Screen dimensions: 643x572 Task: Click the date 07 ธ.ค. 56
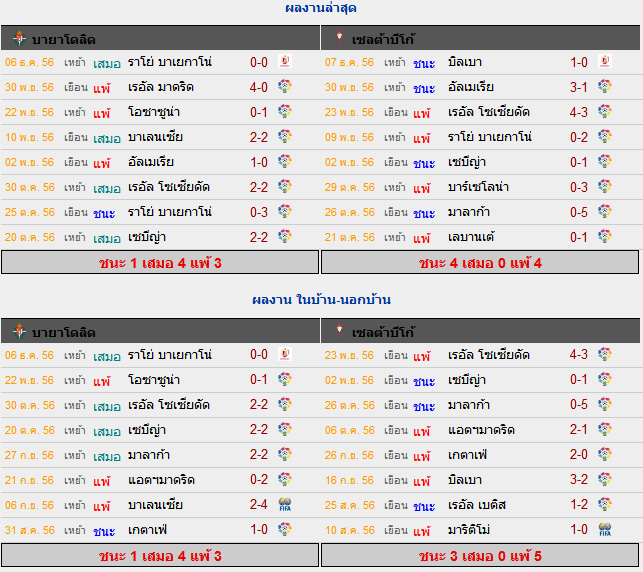click(x=349, y=62)
